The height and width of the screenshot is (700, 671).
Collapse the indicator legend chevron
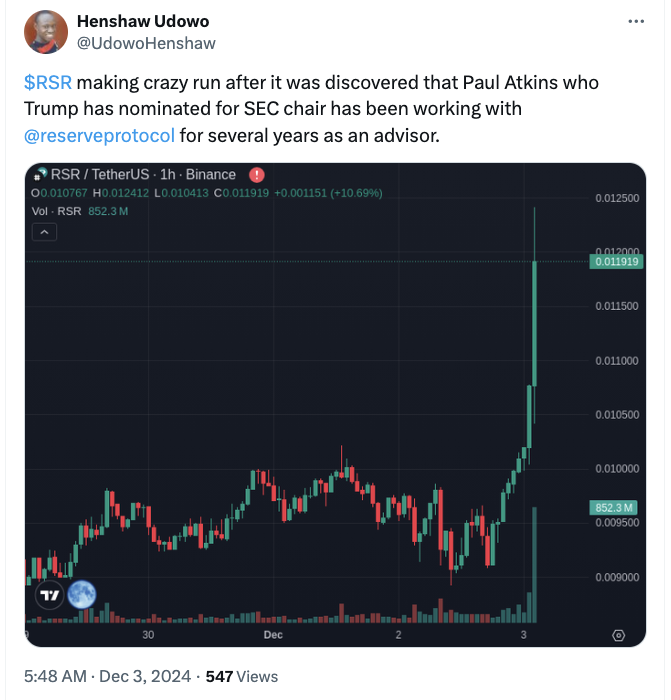pyautogui.click(x=44, y=232)
